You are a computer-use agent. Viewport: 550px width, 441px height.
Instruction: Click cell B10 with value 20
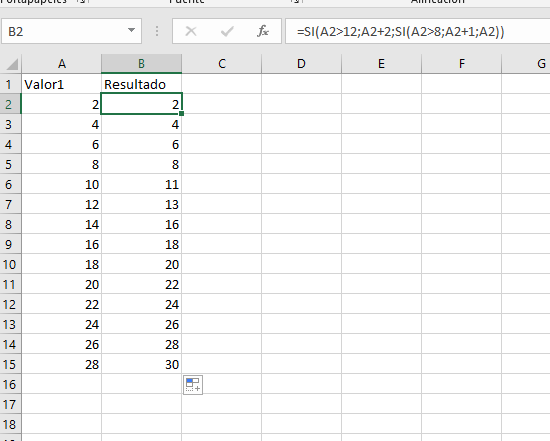(141, 264)
